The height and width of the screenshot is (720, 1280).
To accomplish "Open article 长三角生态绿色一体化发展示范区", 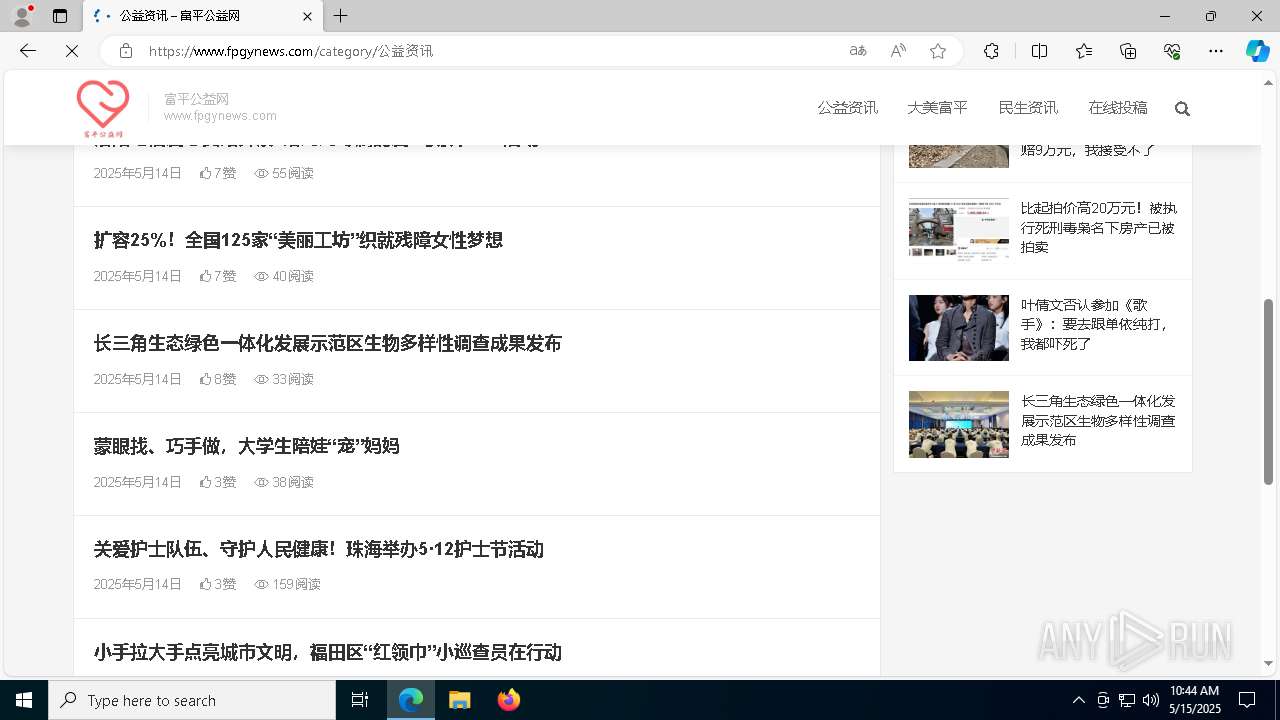I will tap(327, 343).
